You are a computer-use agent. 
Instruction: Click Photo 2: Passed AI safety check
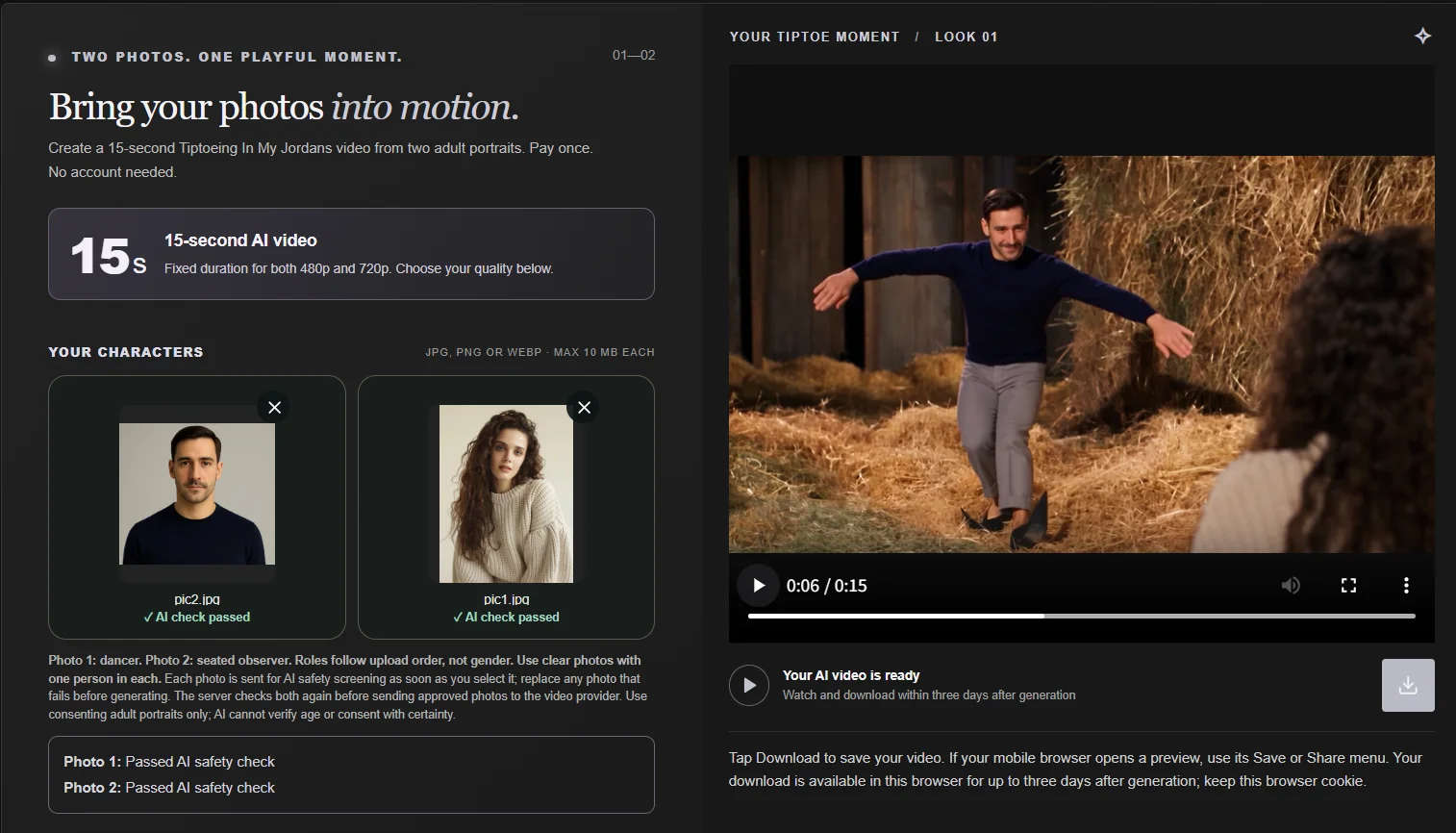169,788
